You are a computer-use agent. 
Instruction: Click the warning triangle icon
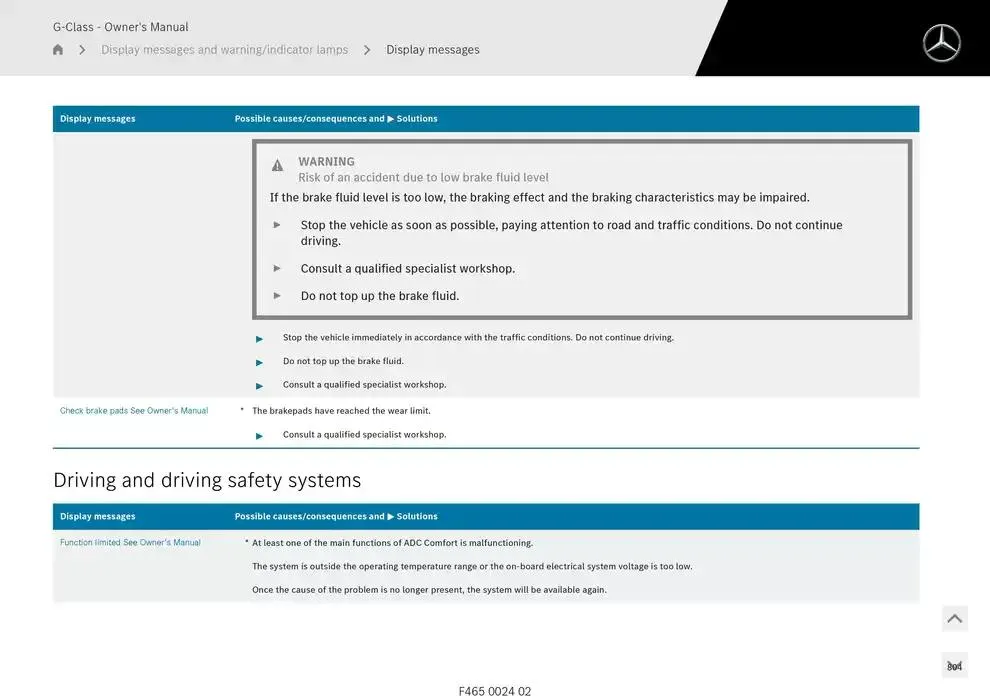coord(278,165)
